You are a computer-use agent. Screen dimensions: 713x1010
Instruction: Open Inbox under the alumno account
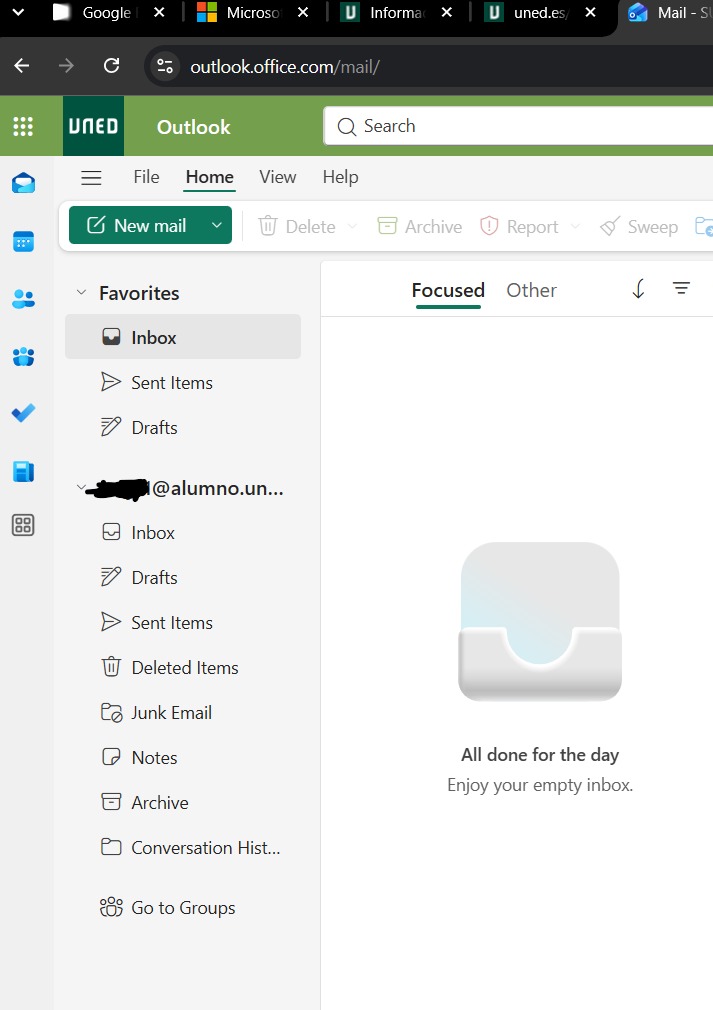point(183,533)
